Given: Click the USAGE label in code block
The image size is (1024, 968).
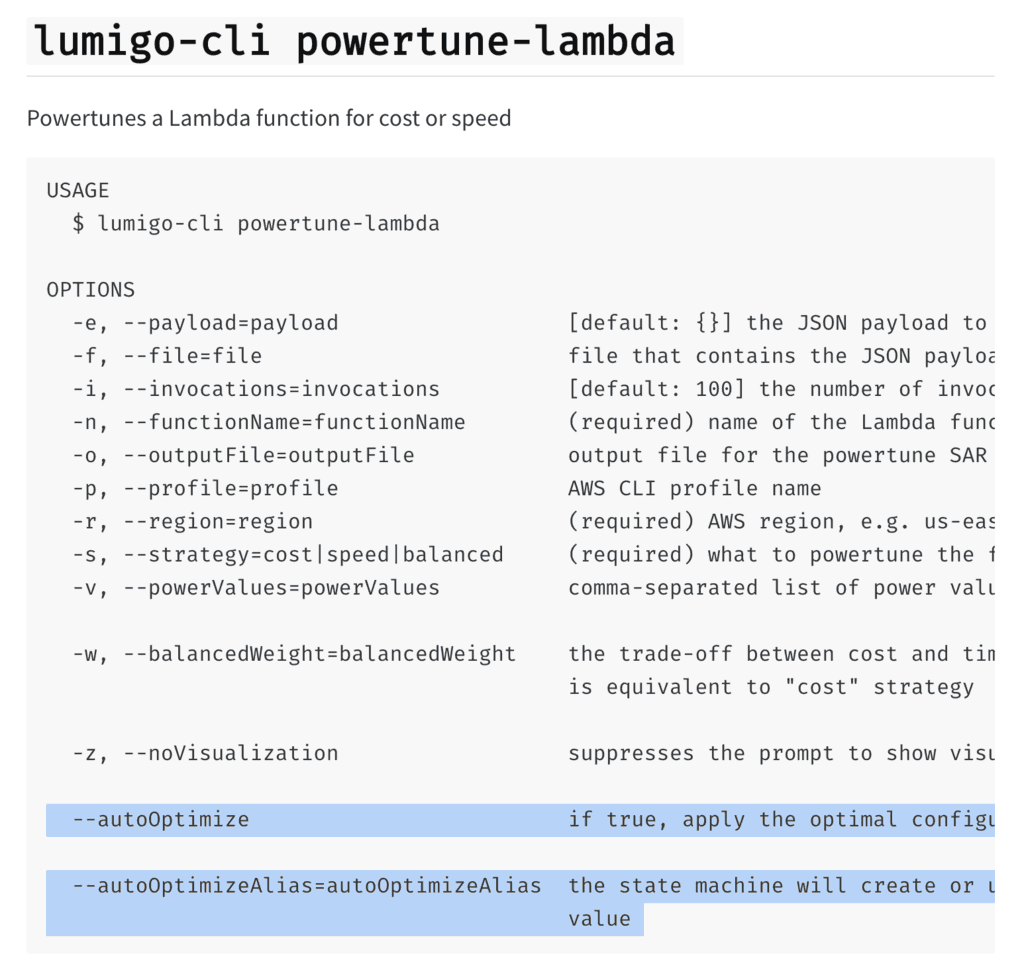Looking at the screenshot, I should (78, 190).
